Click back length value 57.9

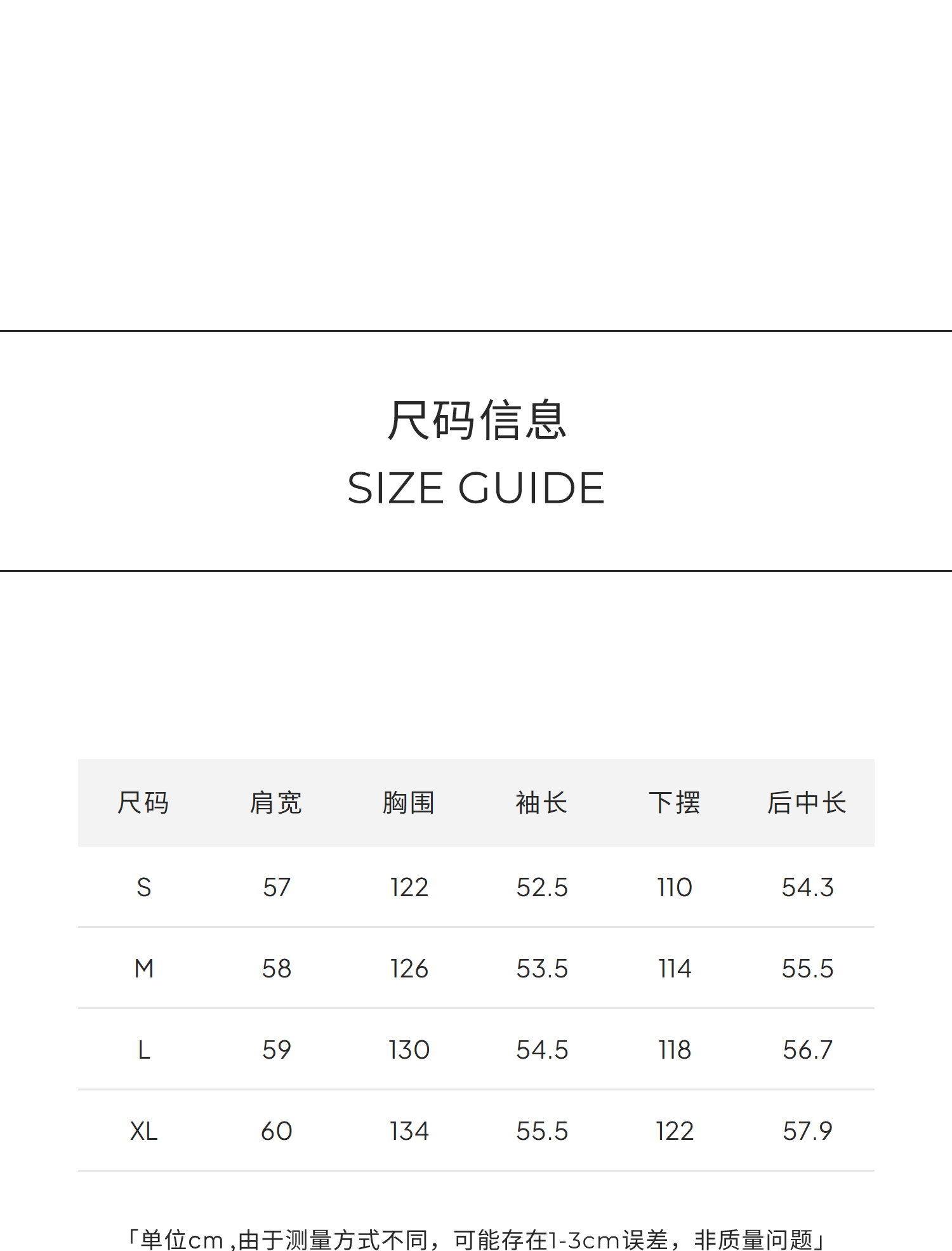pos(807,1131)
